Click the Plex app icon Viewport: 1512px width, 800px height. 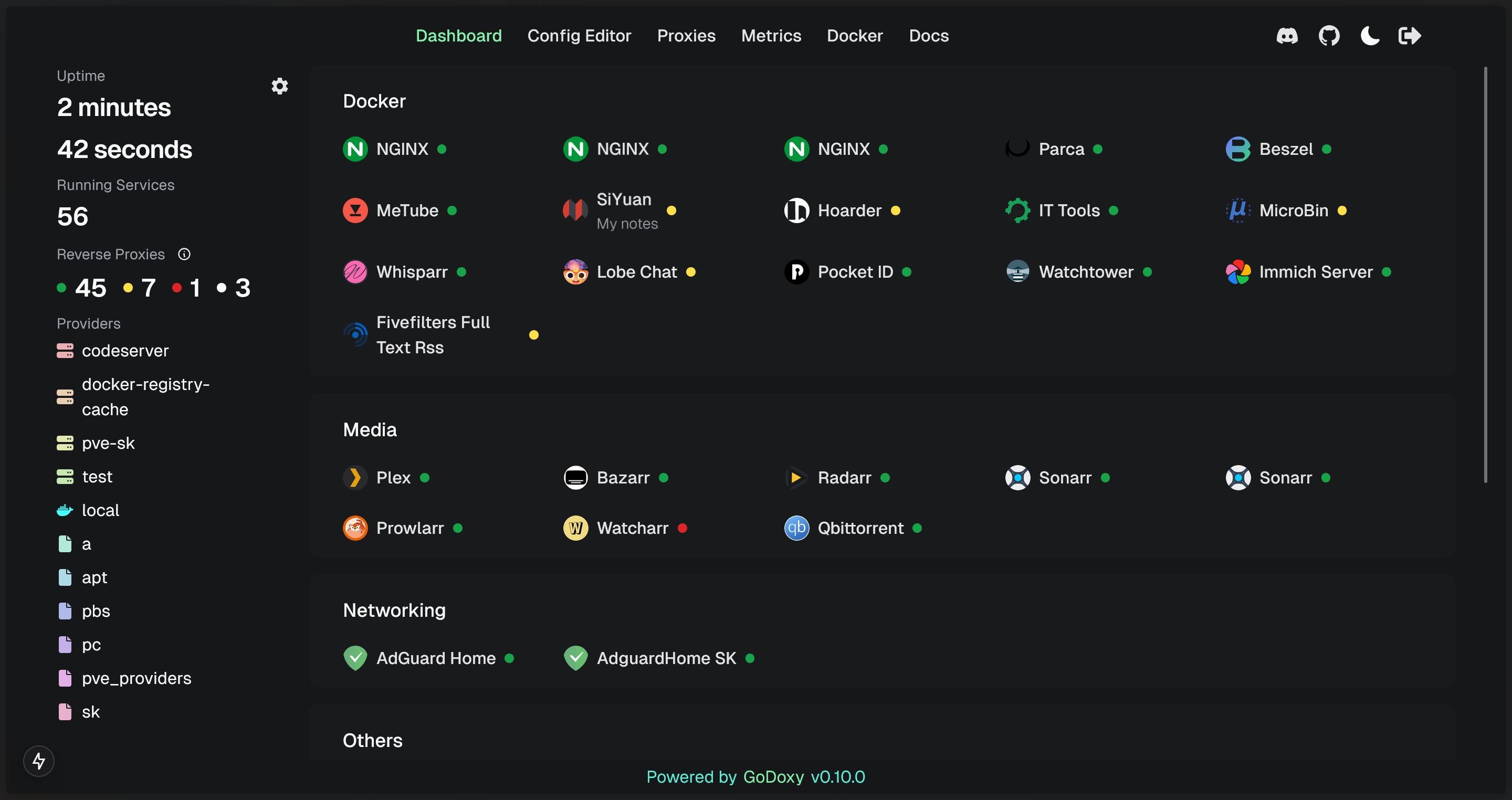(x=355, y=478)
